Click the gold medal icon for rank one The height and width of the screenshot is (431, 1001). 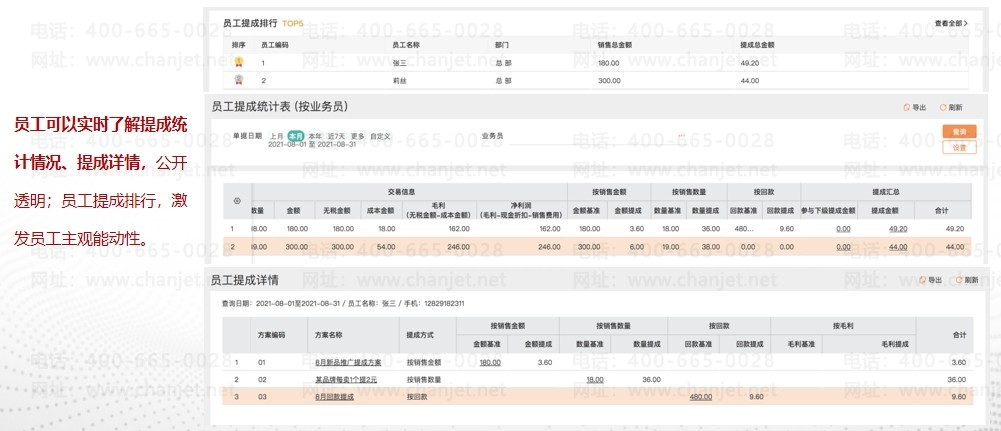click(x=239, y=62)
